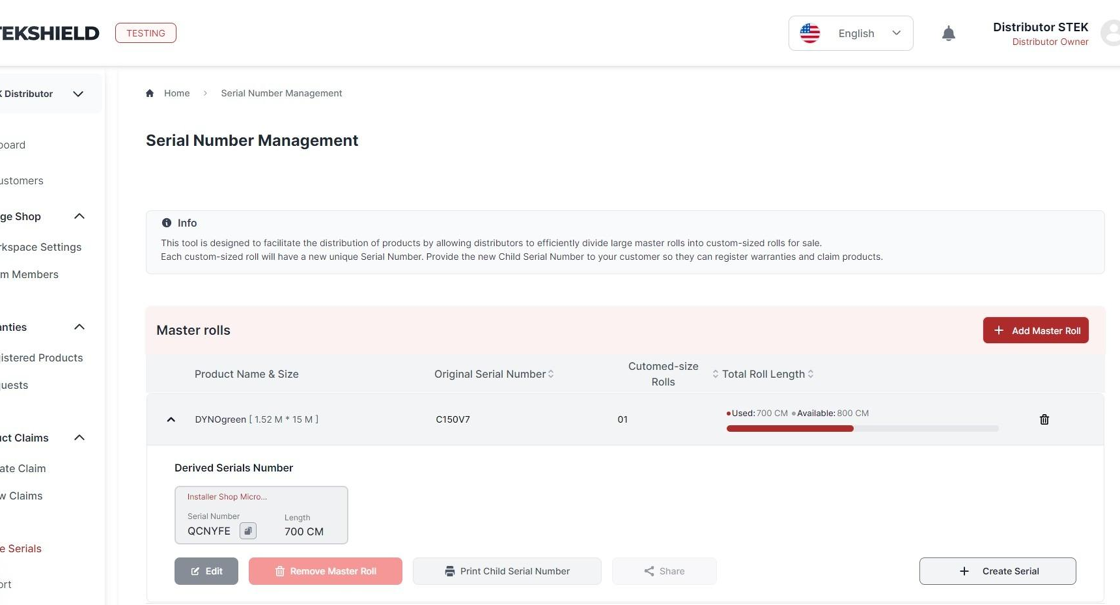Open Team Members in sidebar
Viewport: 1120px width, 605px height.
coord(29,274)
